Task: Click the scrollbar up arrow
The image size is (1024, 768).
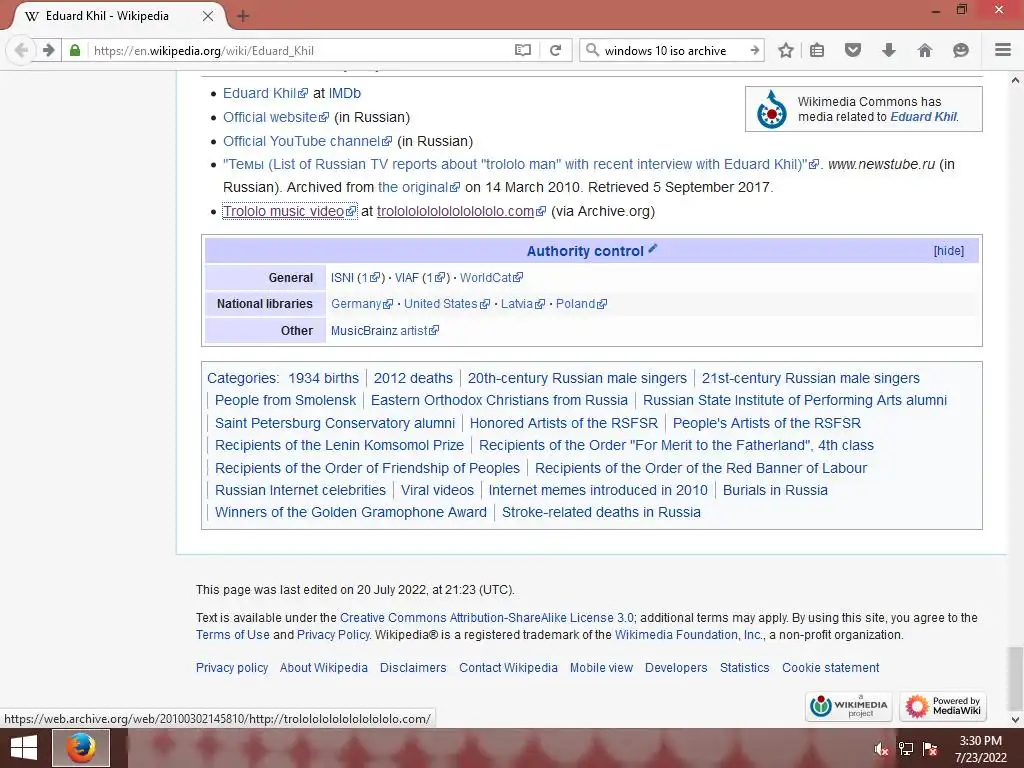Action: click(x=1015, y=80)
